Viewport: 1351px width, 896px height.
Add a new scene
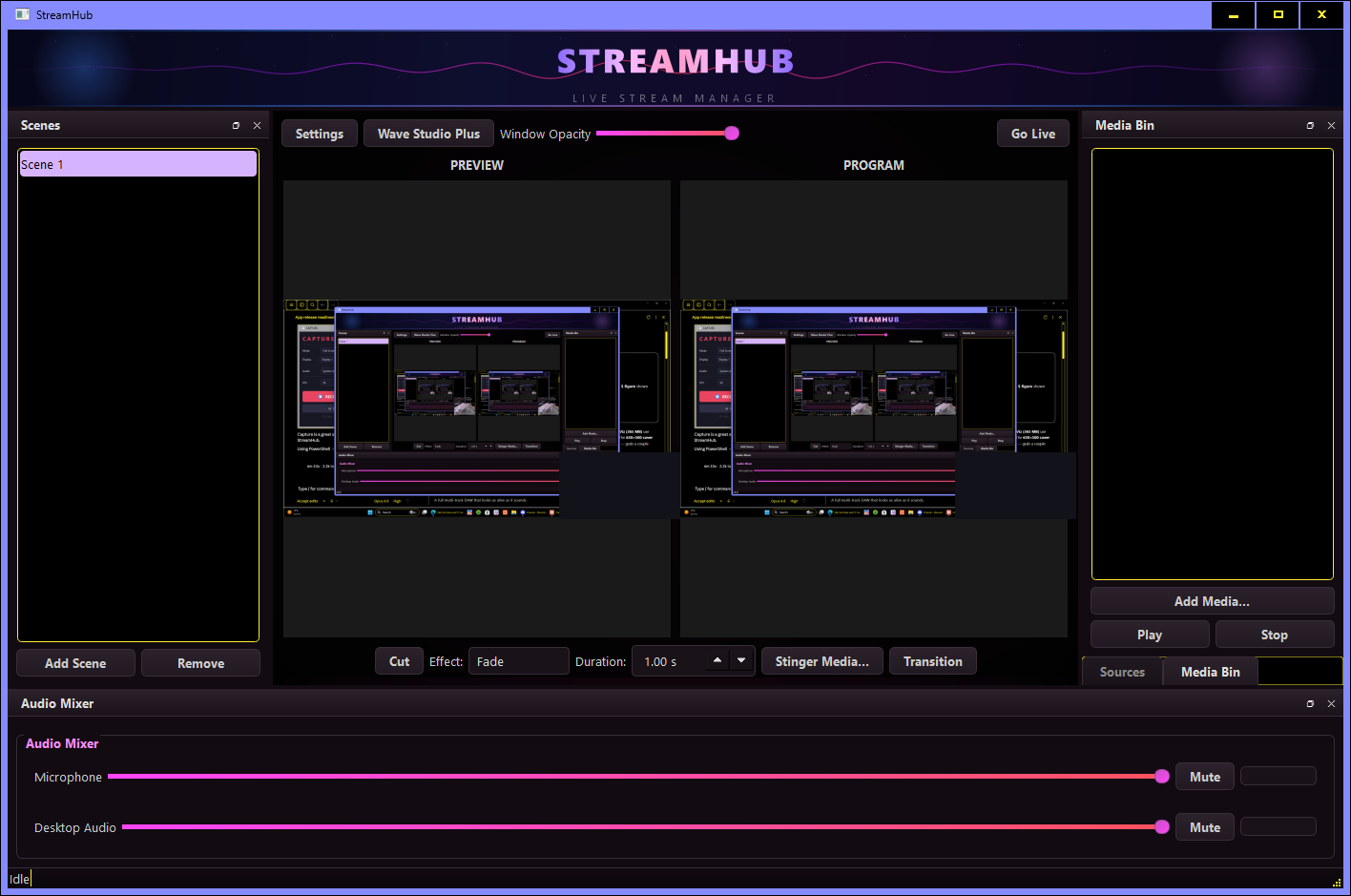point(75,663)
